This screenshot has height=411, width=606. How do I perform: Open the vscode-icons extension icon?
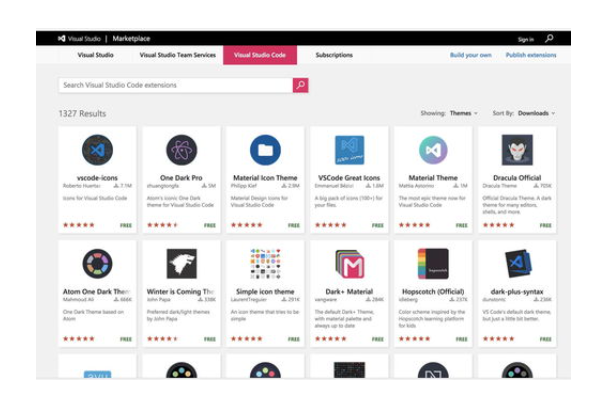tap(97, 150)
